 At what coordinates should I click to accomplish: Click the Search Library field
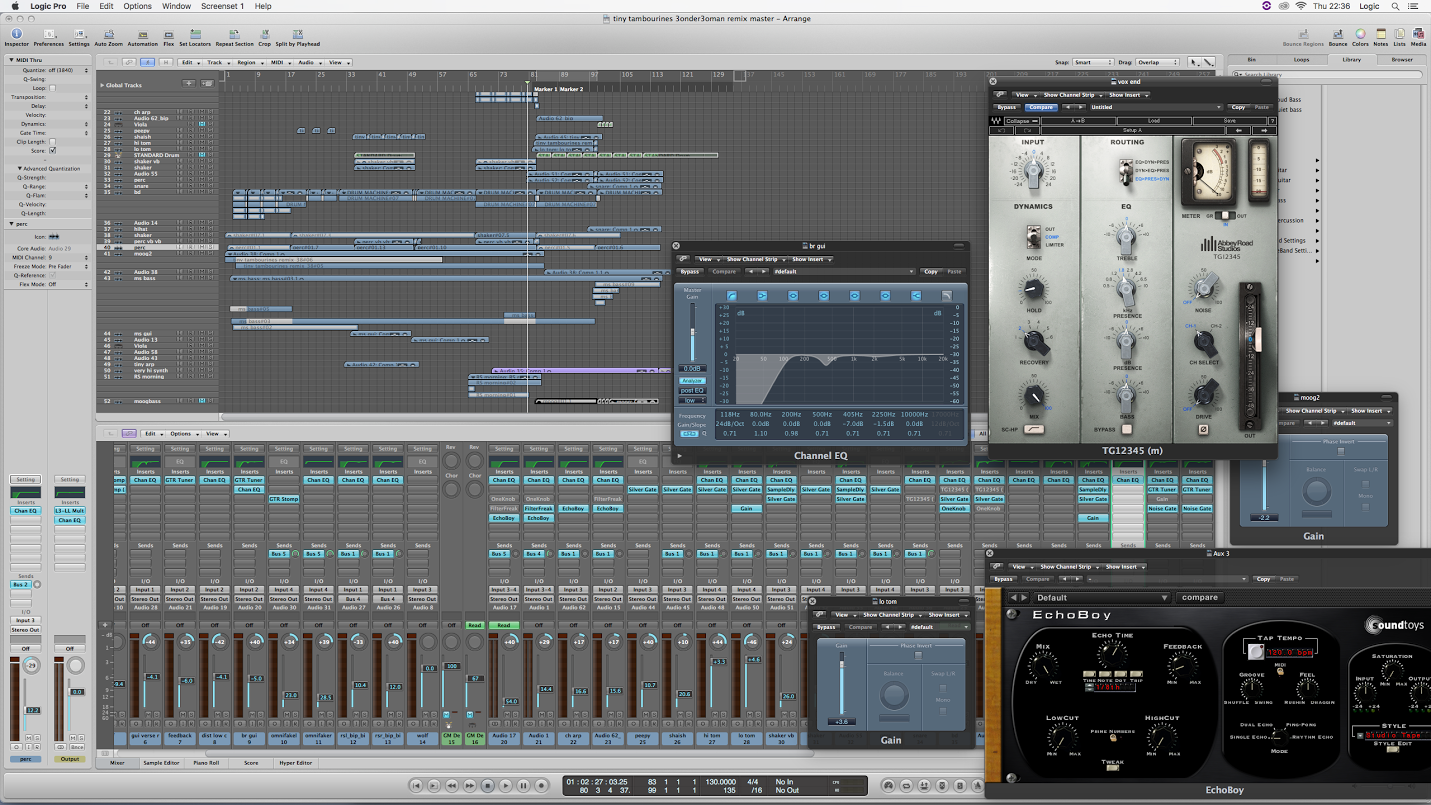click(x=1327, y=74)
